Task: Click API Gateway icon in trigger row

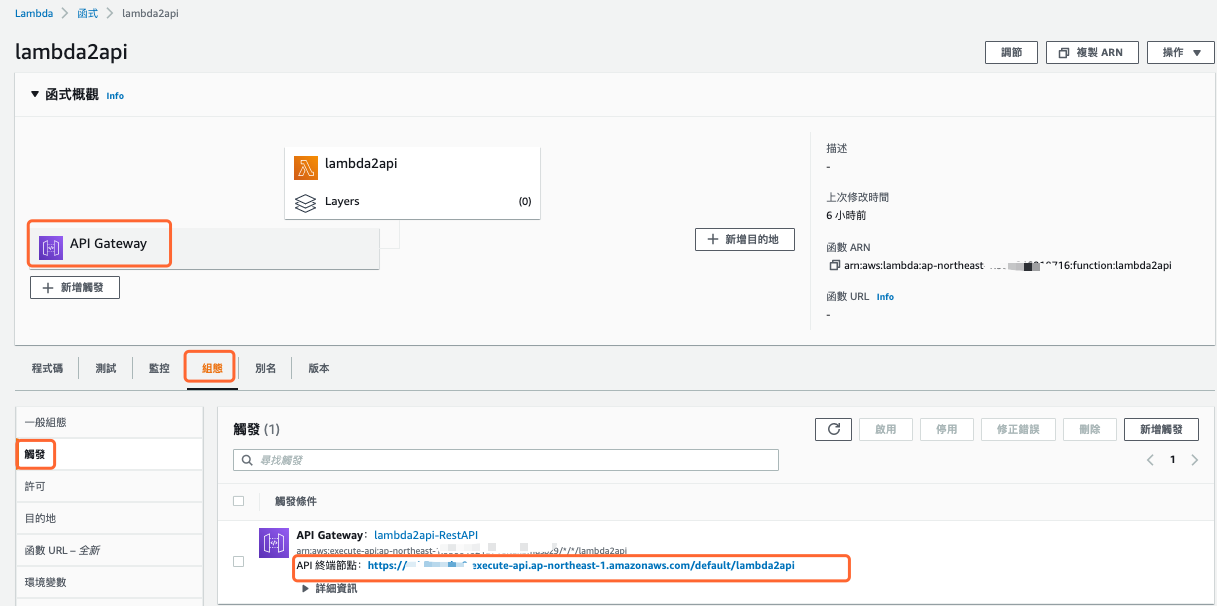Action: pos(274,543)
